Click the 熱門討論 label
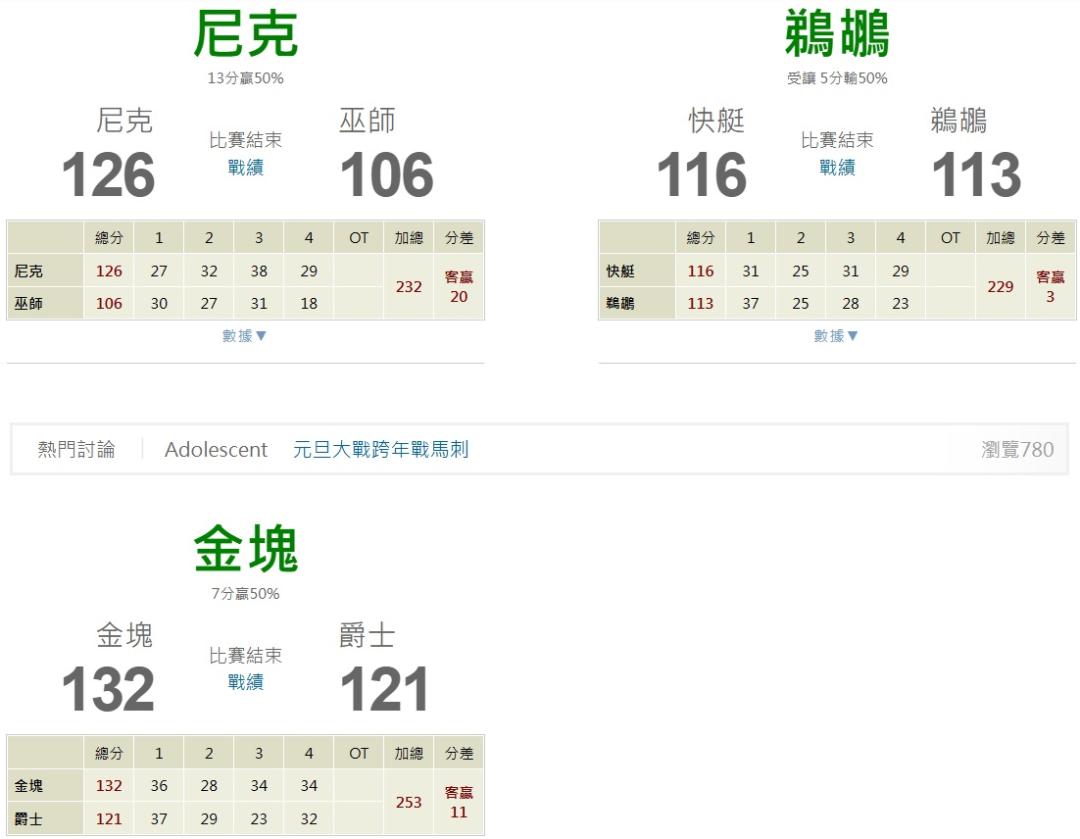1080x839 pixels. click(76, 449)
